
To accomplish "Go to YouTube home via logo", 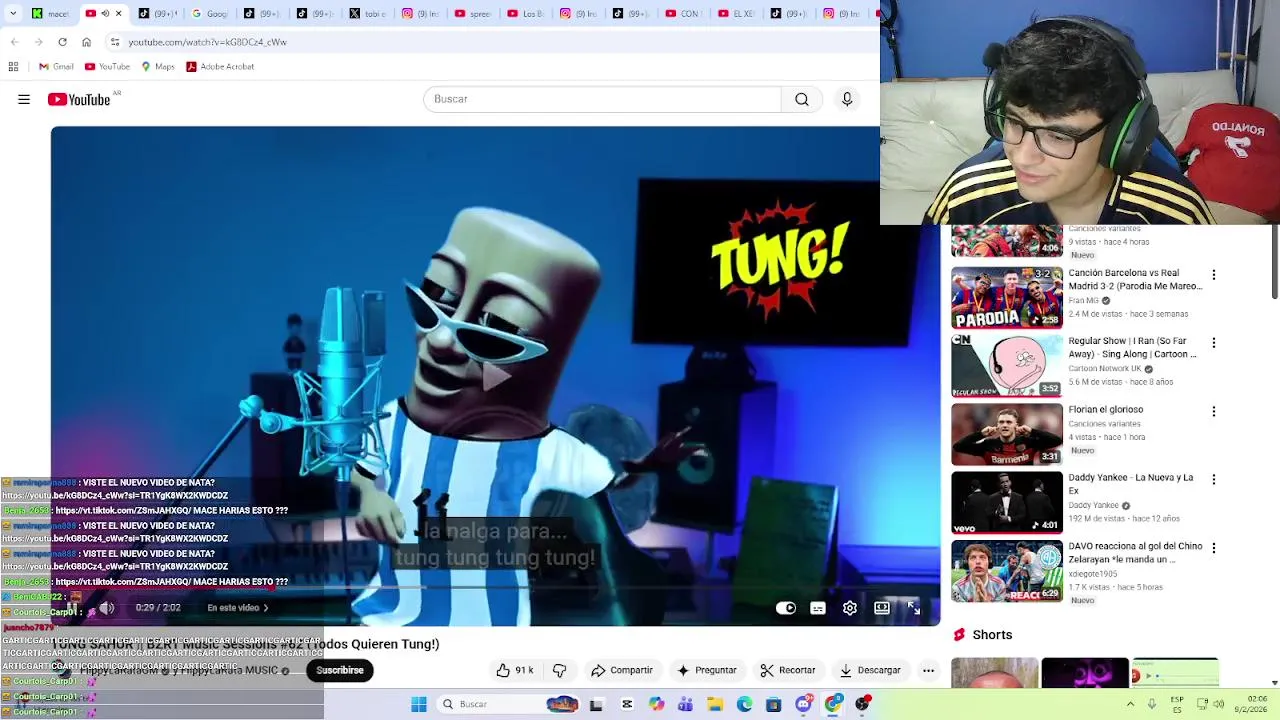I will pyautogui.click(x=78, y=99).
